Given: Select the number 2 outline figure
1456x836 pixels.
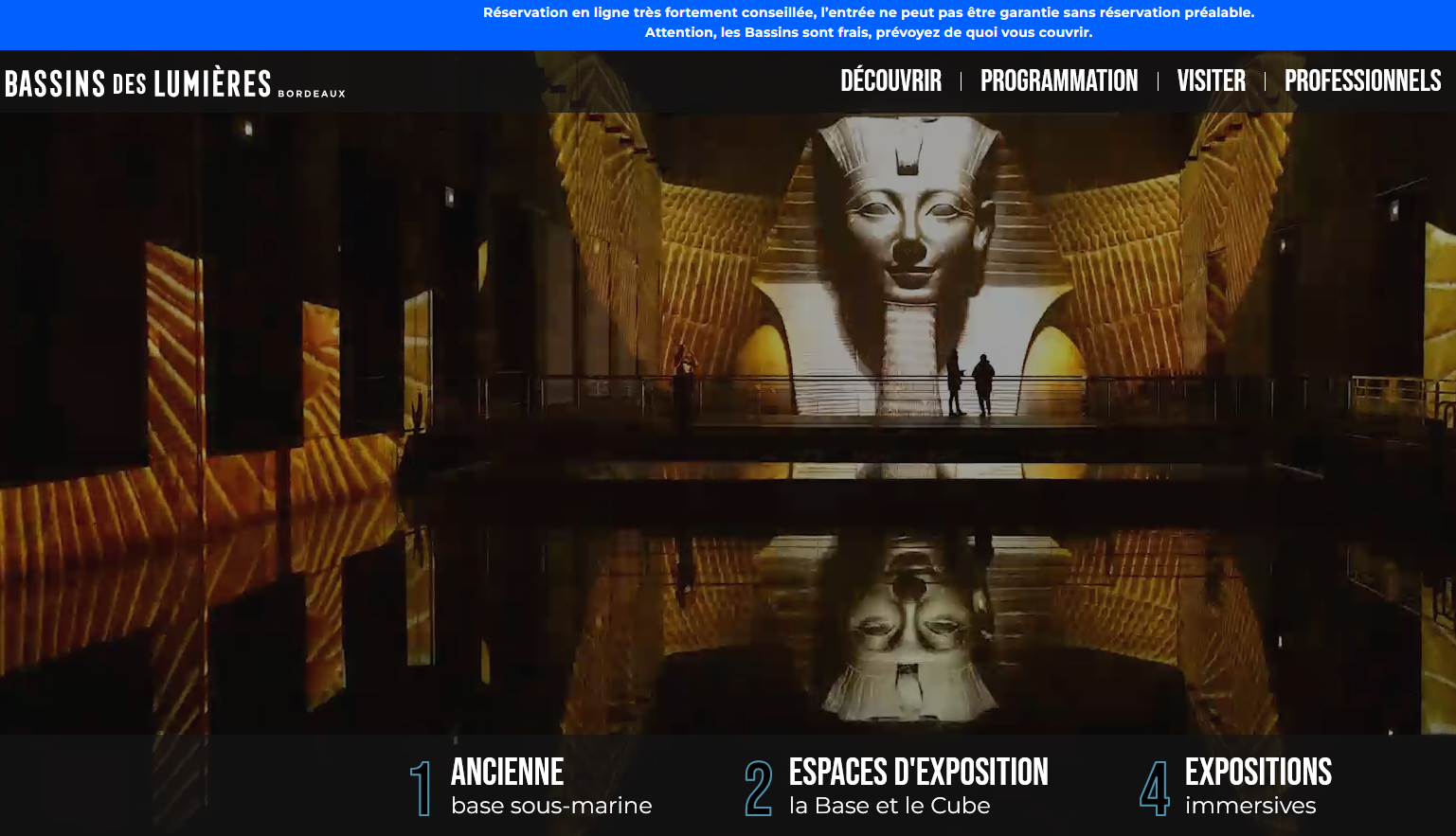Looking at the screenshot, I should 759,788.
